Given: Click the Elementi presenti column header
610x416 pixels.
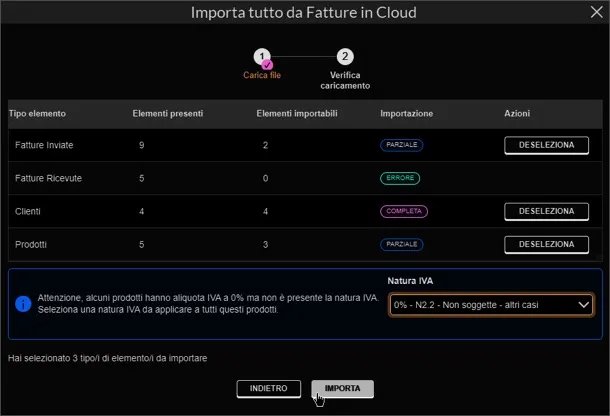Looking at the screenshot, I should point(168,114).
